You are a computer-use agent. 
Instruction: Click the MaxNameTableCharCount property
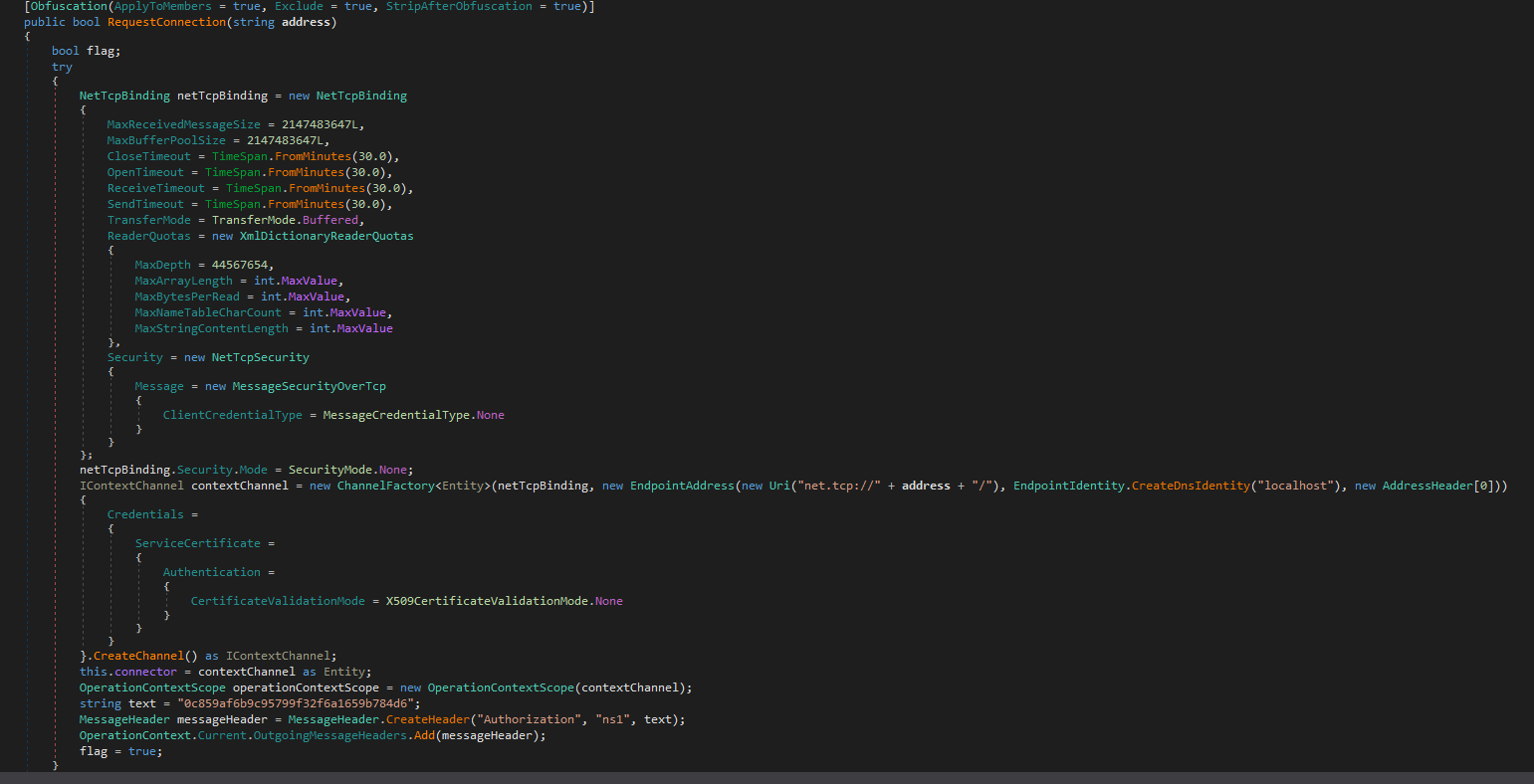coord(208,312)
